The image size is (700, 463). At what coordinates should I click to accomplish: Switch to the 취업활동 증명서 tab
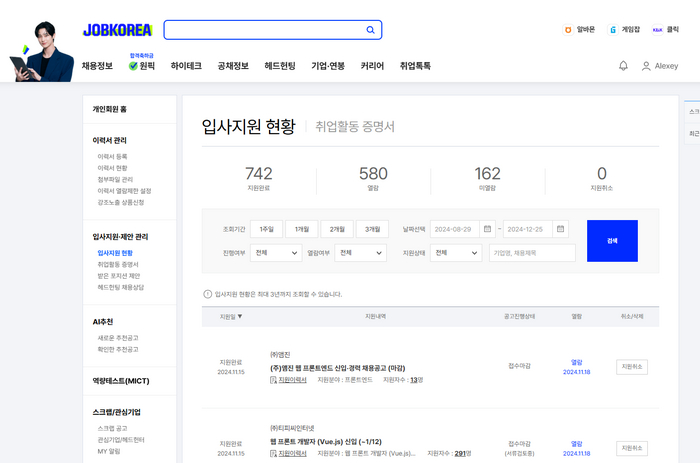click(355, 126)
